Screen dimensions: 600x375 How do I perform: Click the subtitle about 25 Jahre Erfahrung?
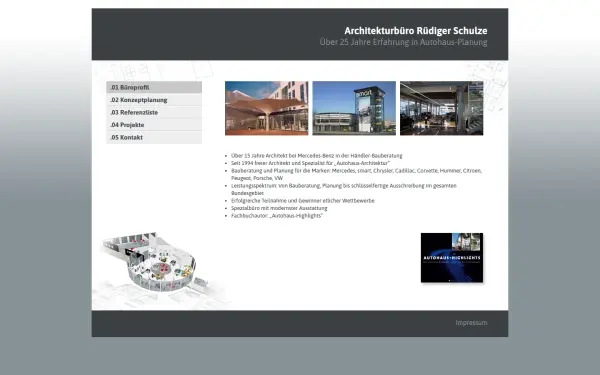403,42
